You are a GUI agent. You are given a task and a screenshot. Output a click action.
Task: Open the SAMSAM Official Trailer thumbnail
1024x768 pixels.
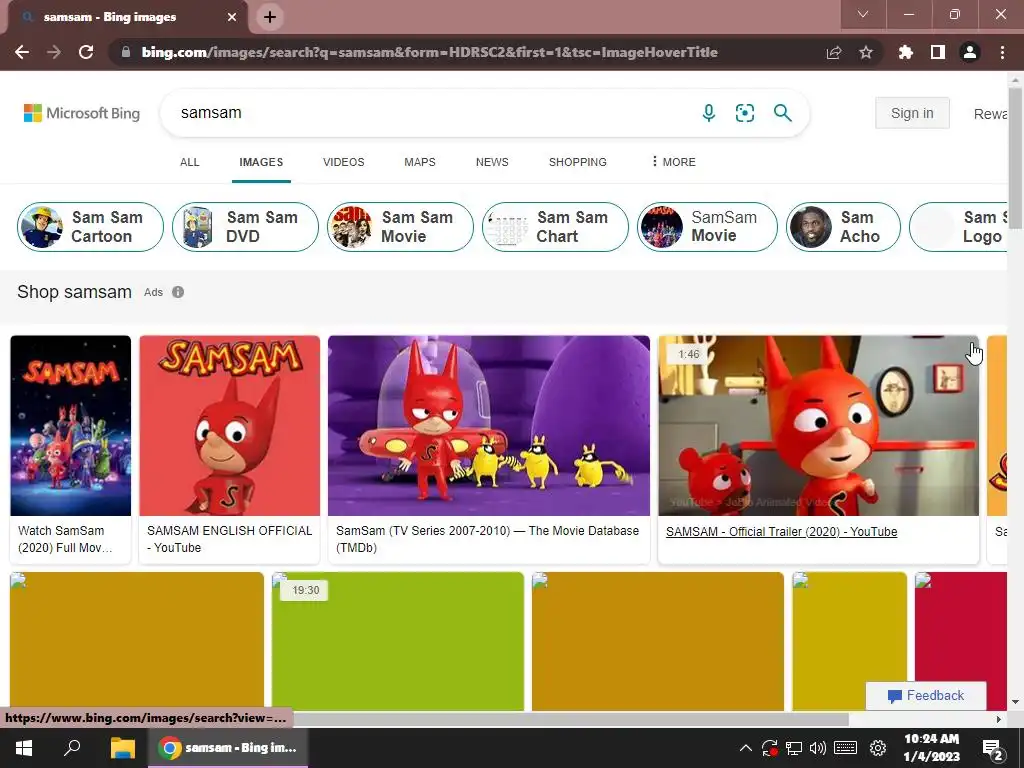point(818,426)
